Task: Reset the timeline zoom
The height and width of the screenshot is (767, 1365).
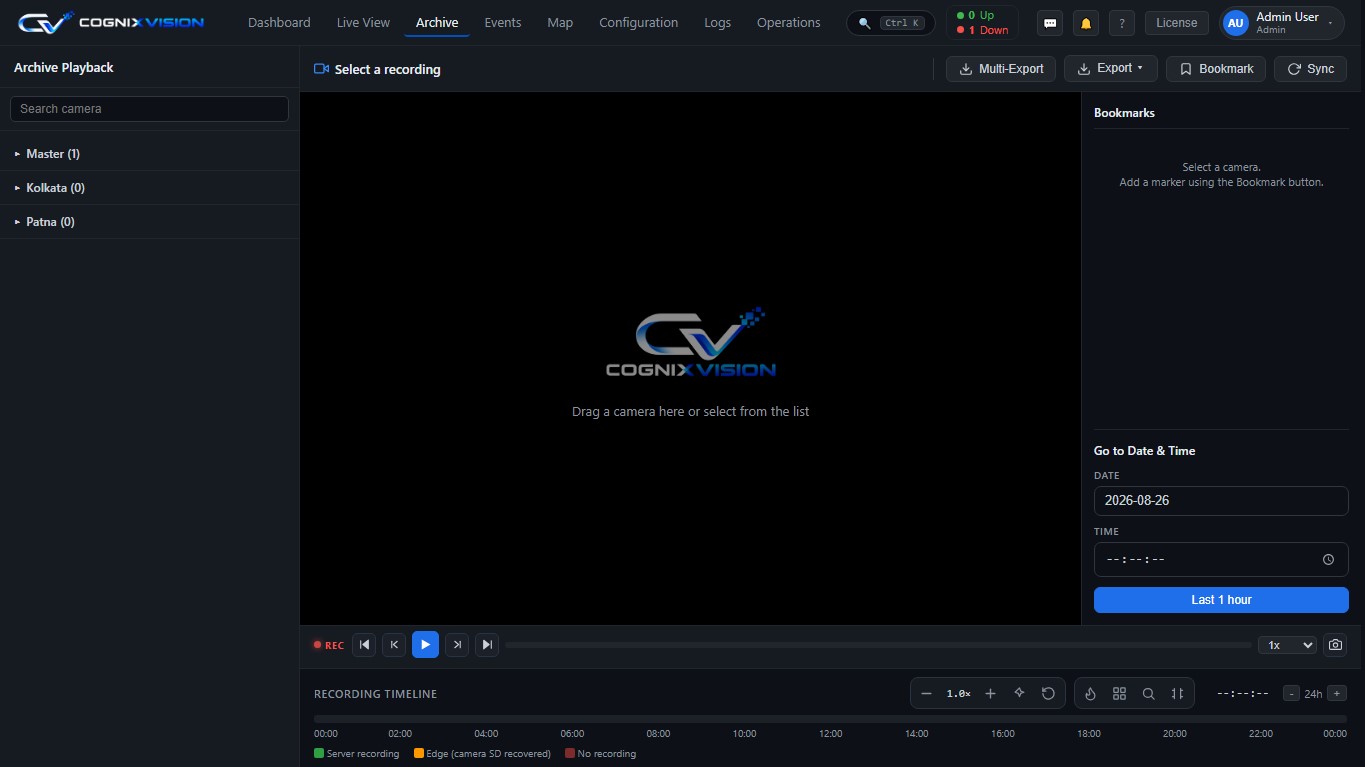Action: click(1048, 693)
